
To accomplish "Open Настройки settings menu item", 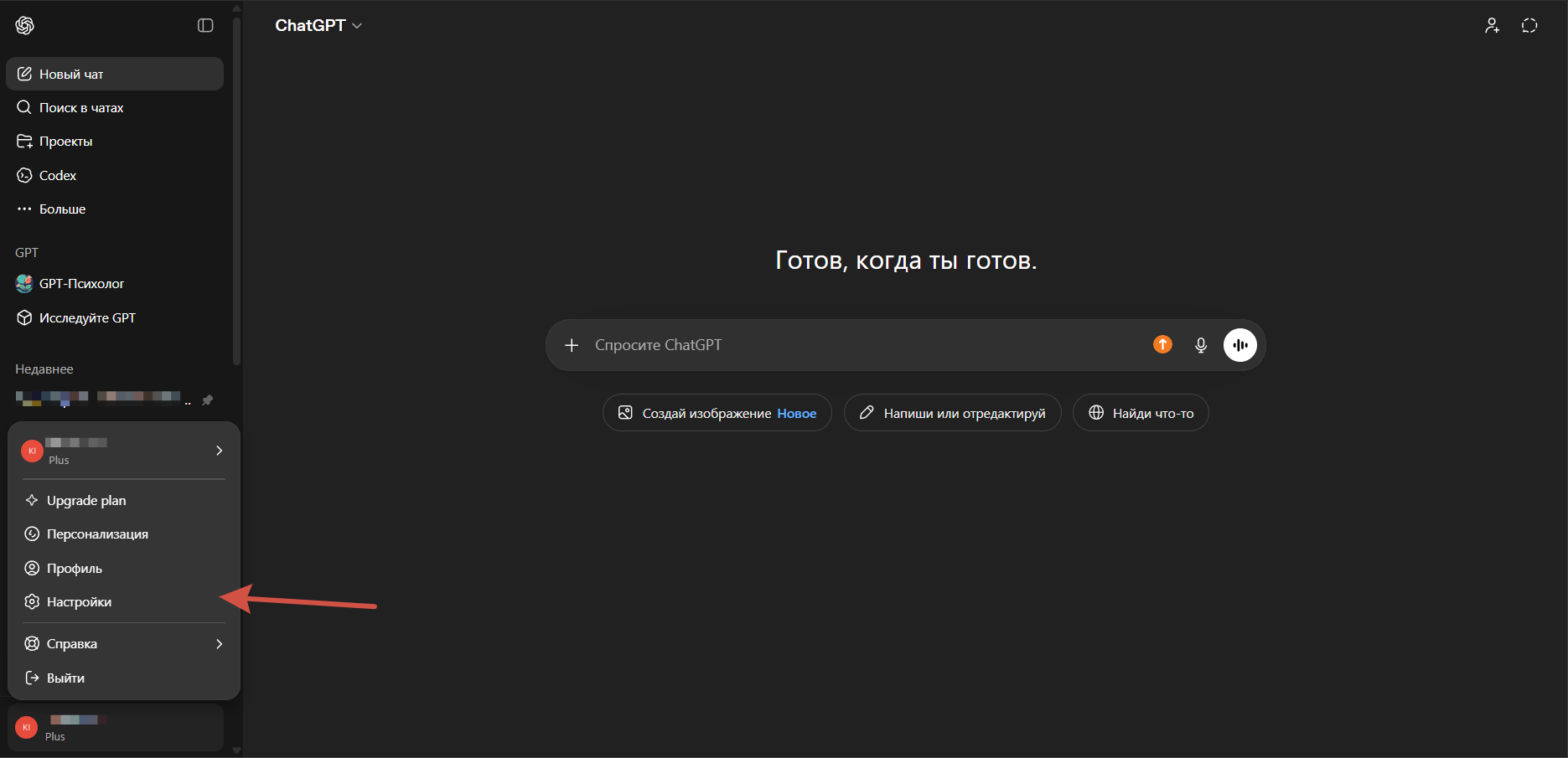I will (x=124, y=601).
